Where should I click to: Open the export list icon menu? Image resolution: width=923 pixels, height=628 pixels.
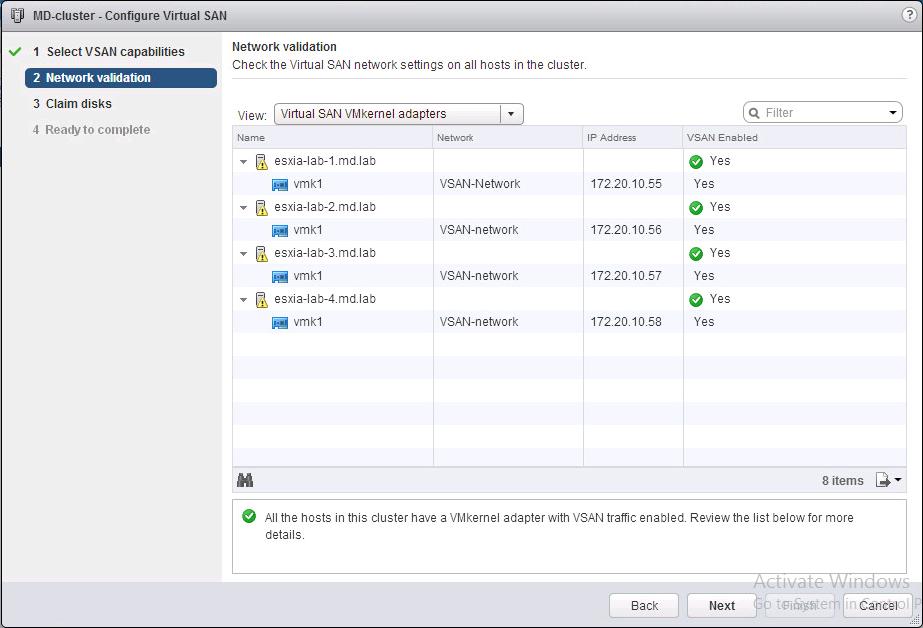pos(889,481)
